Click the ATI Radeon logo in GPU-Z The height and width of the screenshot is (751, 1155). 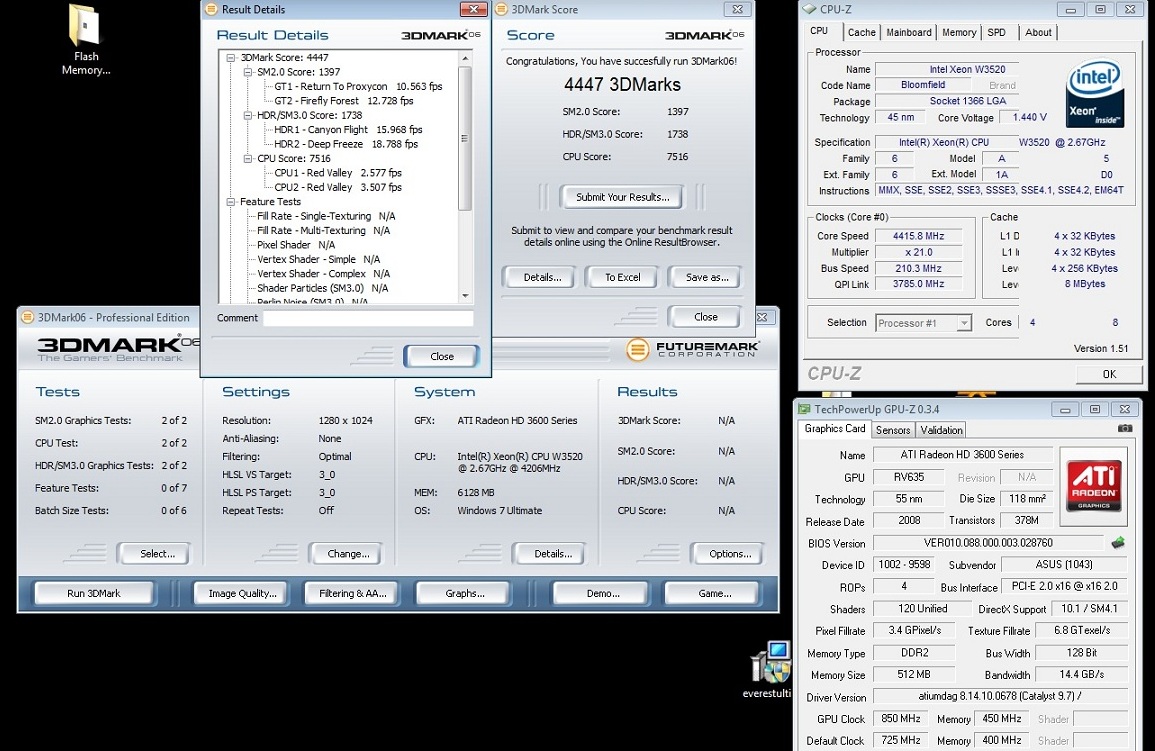(1093, 485)
